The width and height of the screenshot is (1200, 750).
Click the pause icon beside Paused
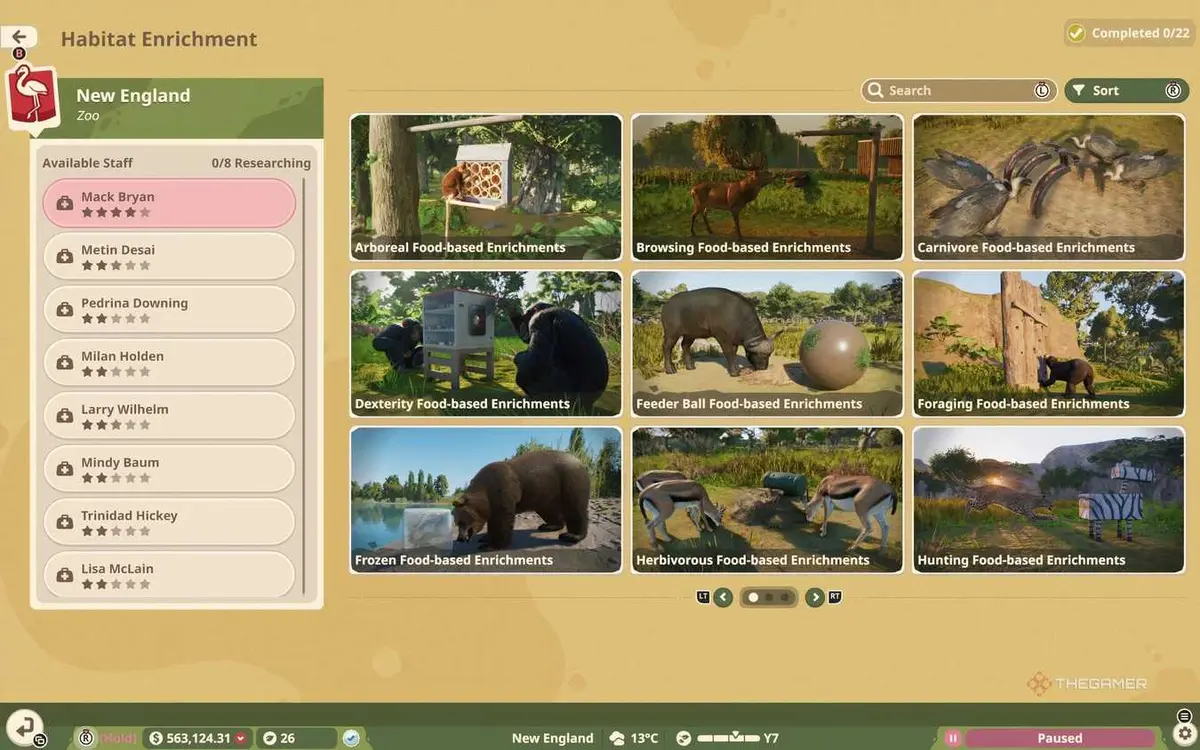pos(952,738)
